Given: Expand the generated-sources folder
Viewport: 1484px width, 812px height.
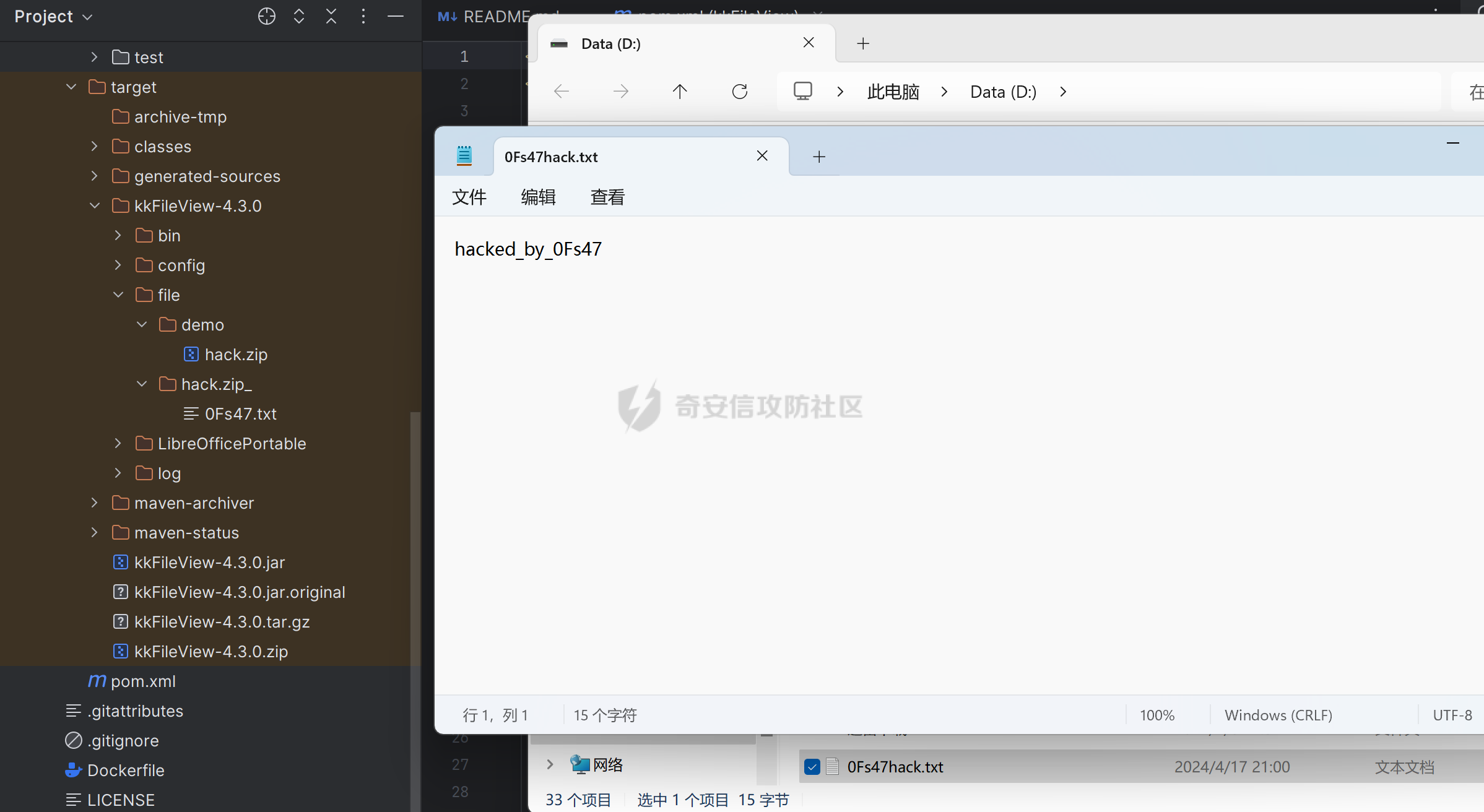Looking at the screenshot, I should (94, 176).
